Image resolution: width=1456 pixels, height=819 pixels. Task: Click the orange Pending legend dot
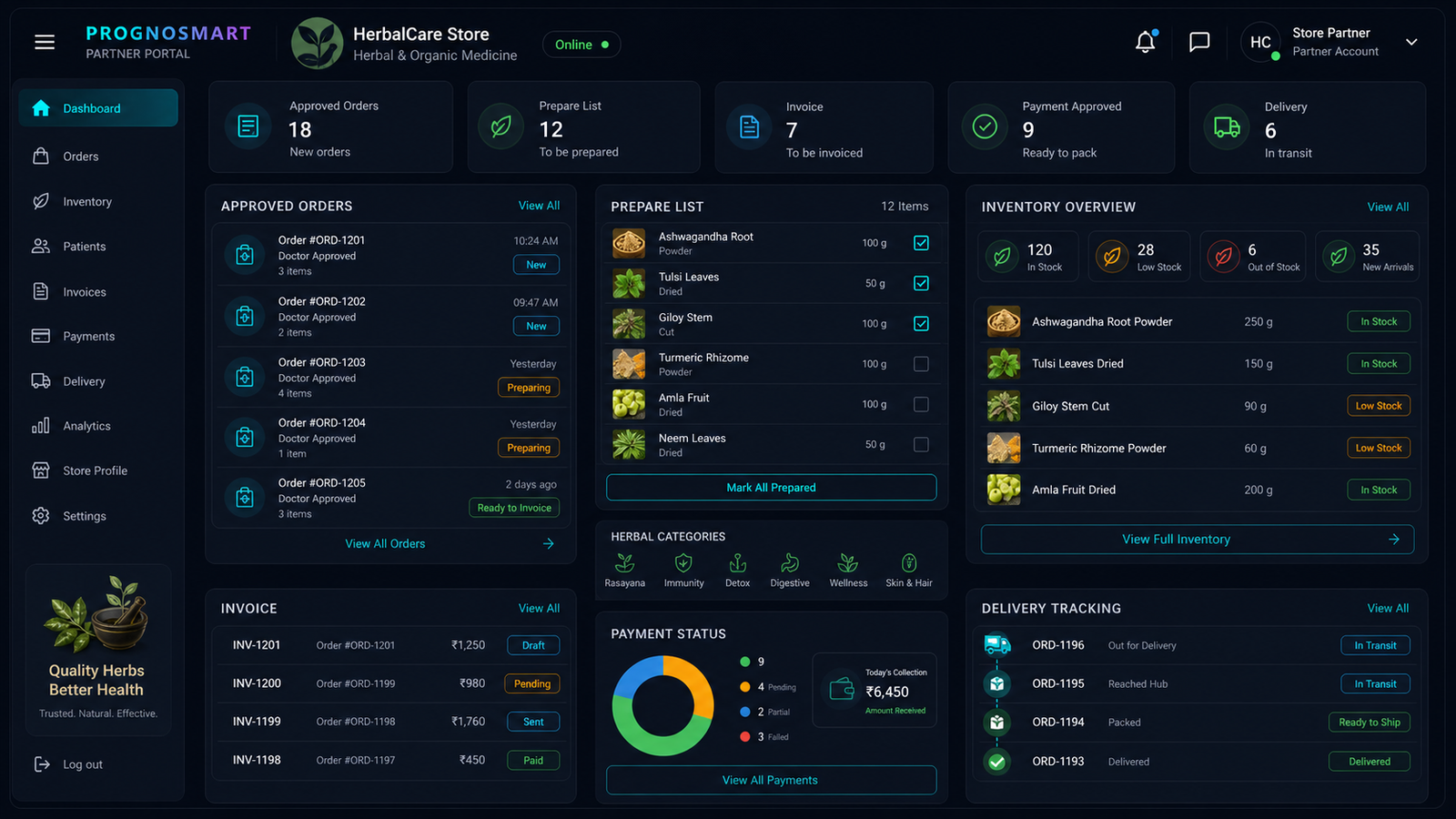point(745,687)
